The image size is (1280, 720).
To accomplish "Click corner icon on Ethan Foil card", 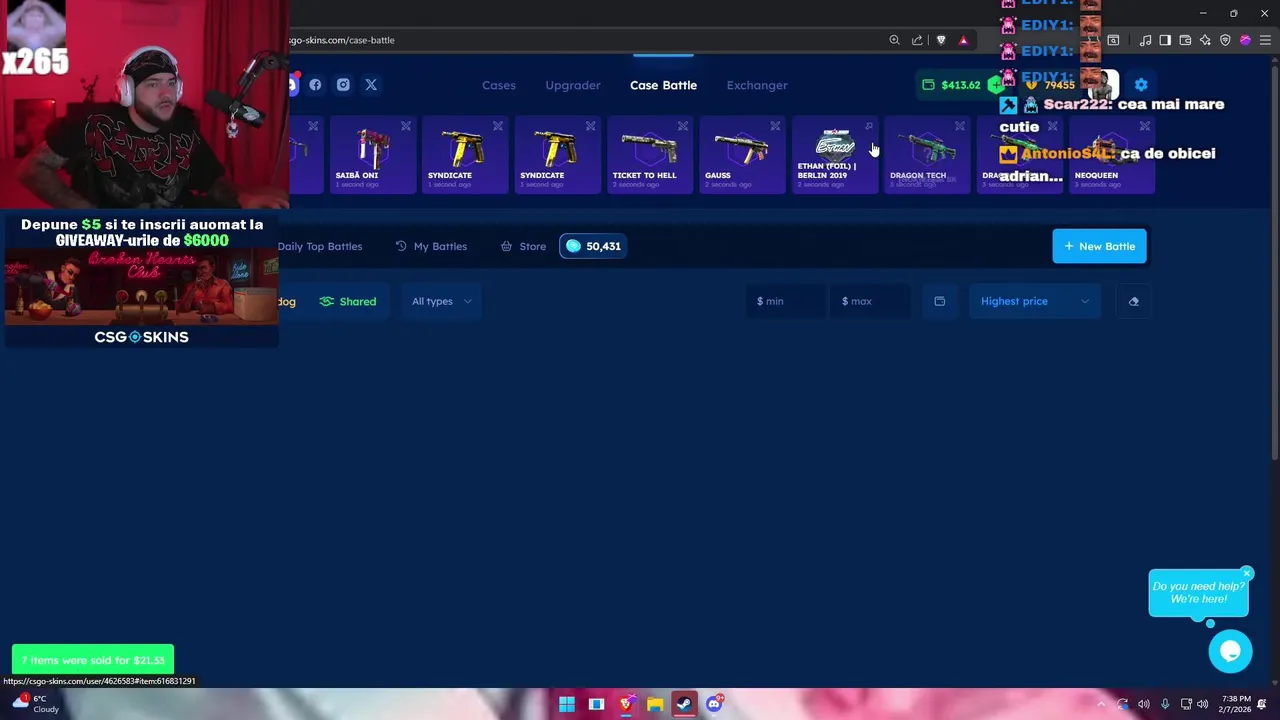I will [x=868, y=126].
